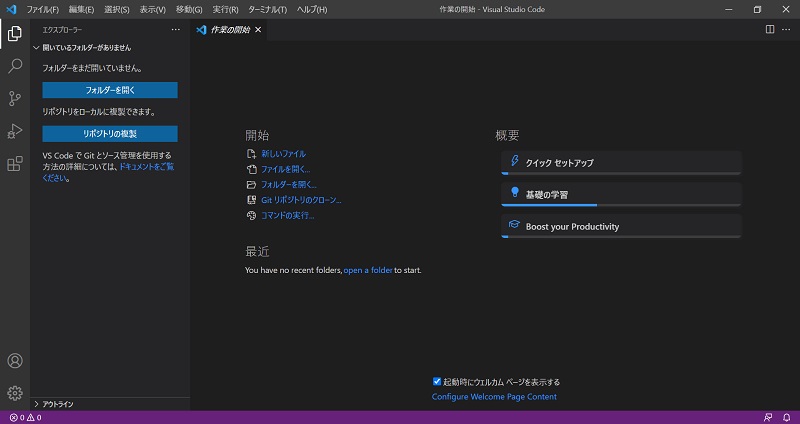Screen dimensions: 800x424
Task: Click the errors and warnings status indicator
Action: click(26, 417)
